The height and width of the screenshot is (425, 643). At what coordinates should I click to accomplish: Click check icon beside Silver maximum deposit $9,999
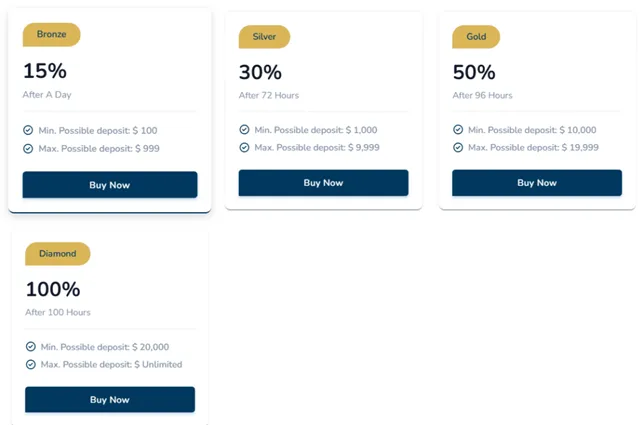tap(244, 147)
